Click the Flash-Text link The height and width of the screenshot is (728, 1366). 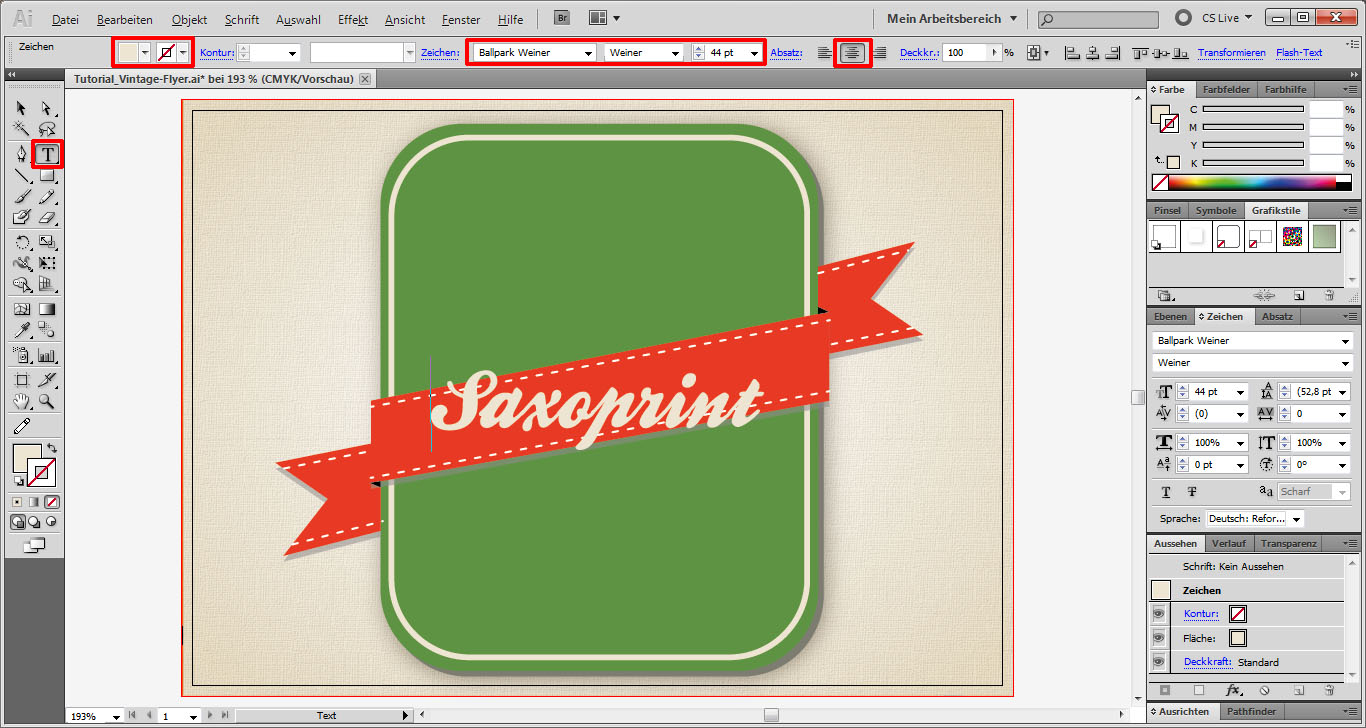point(1299,53)
